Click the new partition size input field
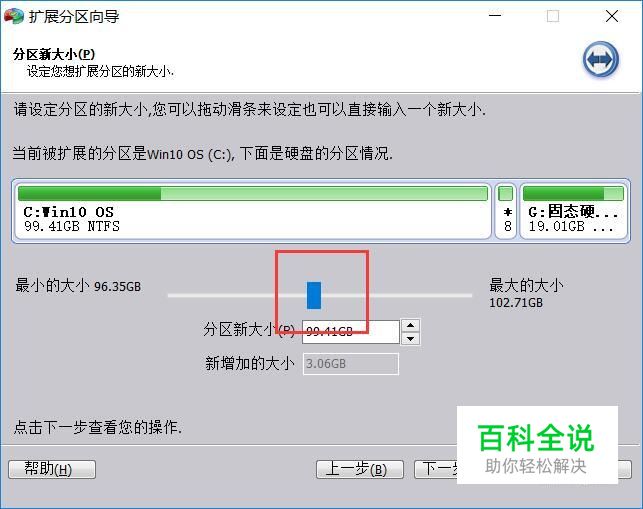Viewport: 643px width, 509px height. [351, 332]
